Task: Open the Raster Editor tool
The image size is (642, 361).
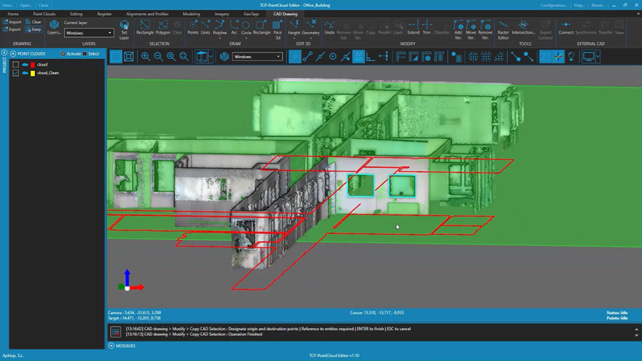Action: click(x=503, y=29)
